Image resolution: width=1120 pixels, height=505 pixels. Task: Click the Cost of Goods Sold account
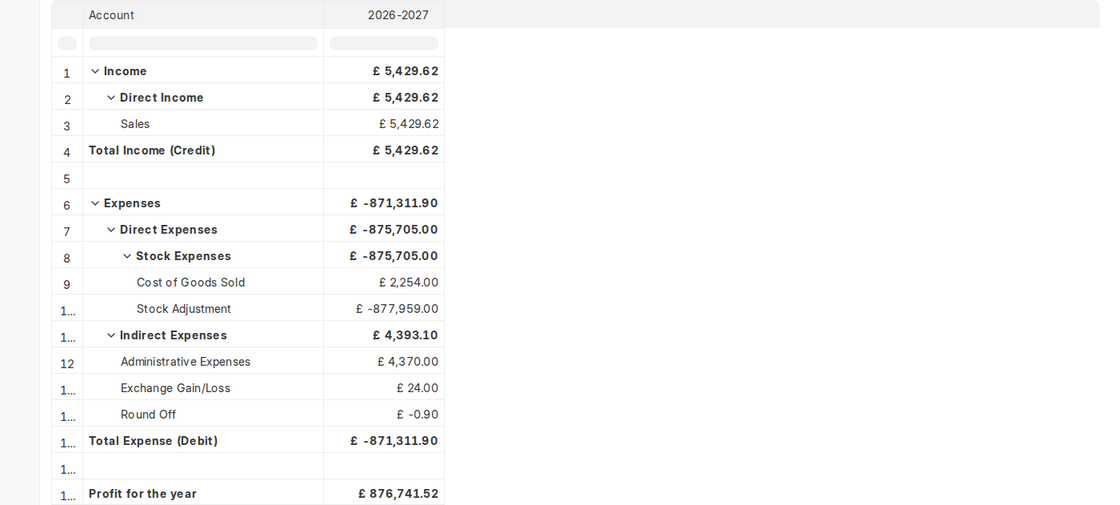pyautogui.click(x=191, y=283)
